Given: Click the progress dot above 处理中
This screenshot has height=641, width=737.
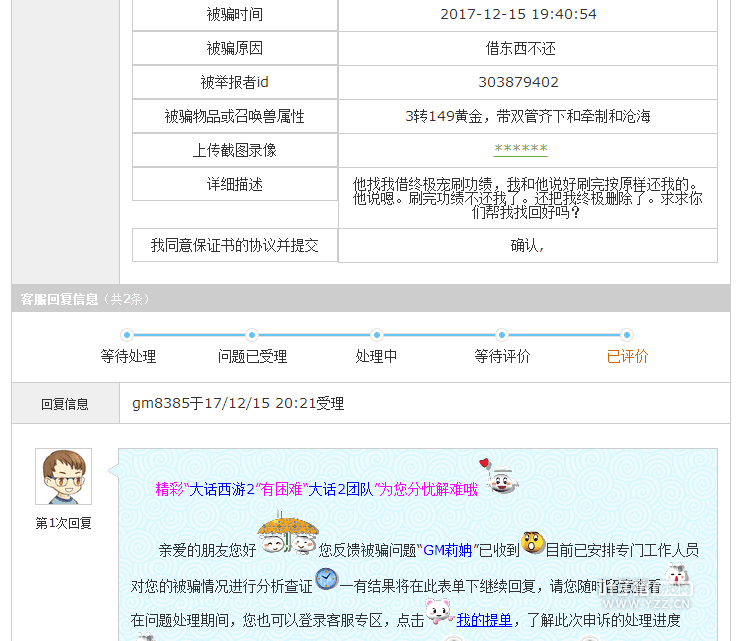Looking at the screenshot, I should point(377,335).
